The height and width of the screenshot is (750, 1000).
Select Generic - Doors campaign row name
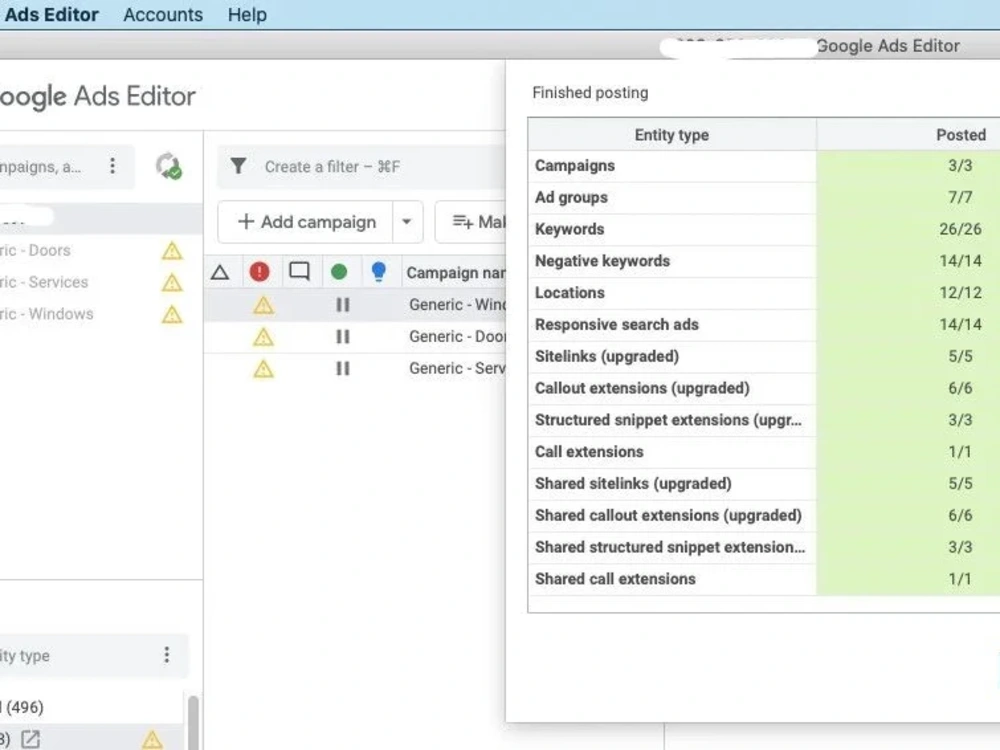(457, 337)
